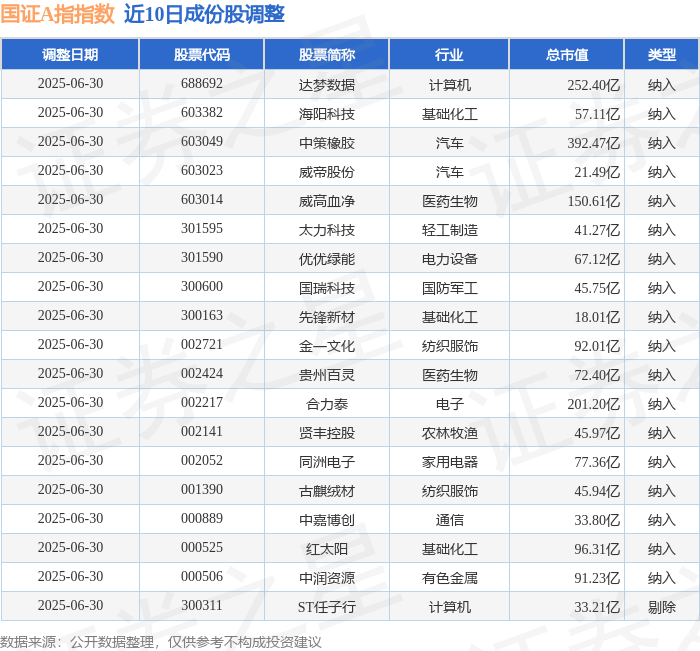The image size is (700, 651).
Task: Click market value 92.01亿
Action: point(597,346)
